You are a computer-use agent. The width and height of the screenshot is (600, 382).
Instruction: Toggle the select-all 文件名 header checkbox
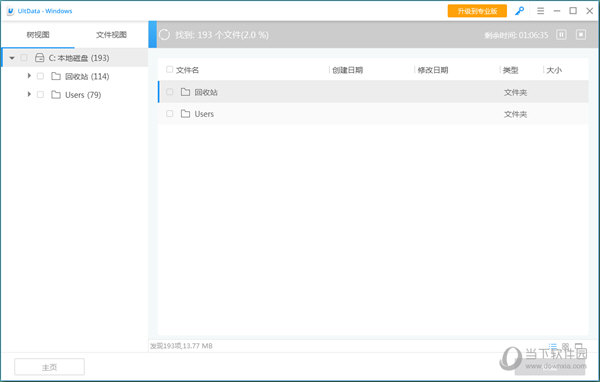click(170, 70)
